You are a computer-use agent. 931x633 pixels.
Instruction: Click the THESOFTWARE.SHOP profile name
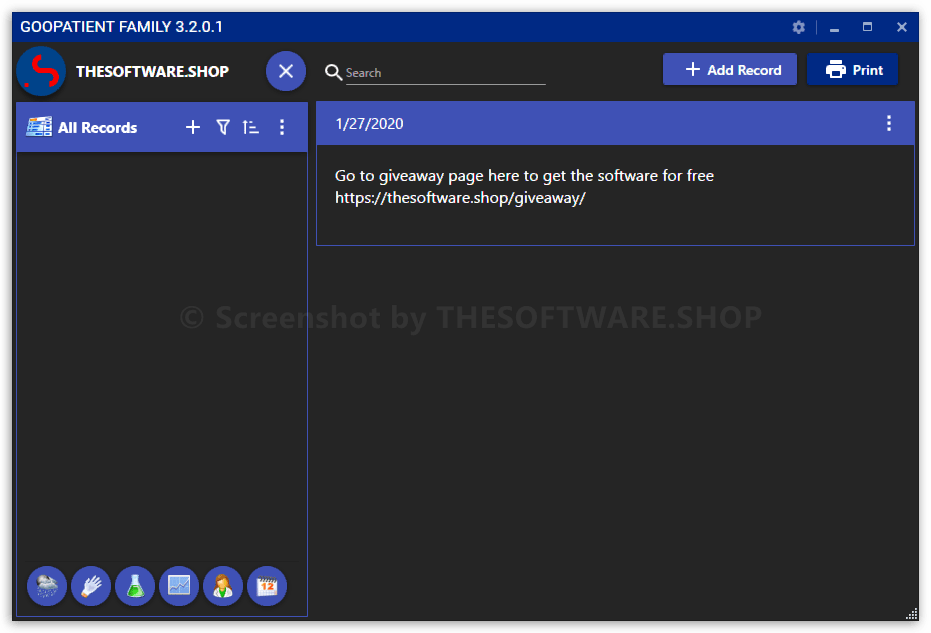(152, 72)
